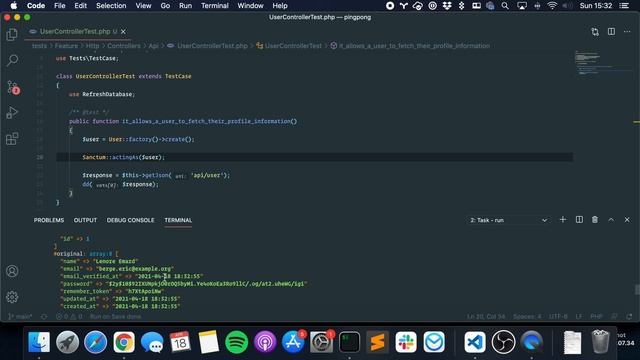Open the Wi-Fi menu bar icon
This screenshot has height=360, width=640.
pyautogui.click(x=552, y=6)
